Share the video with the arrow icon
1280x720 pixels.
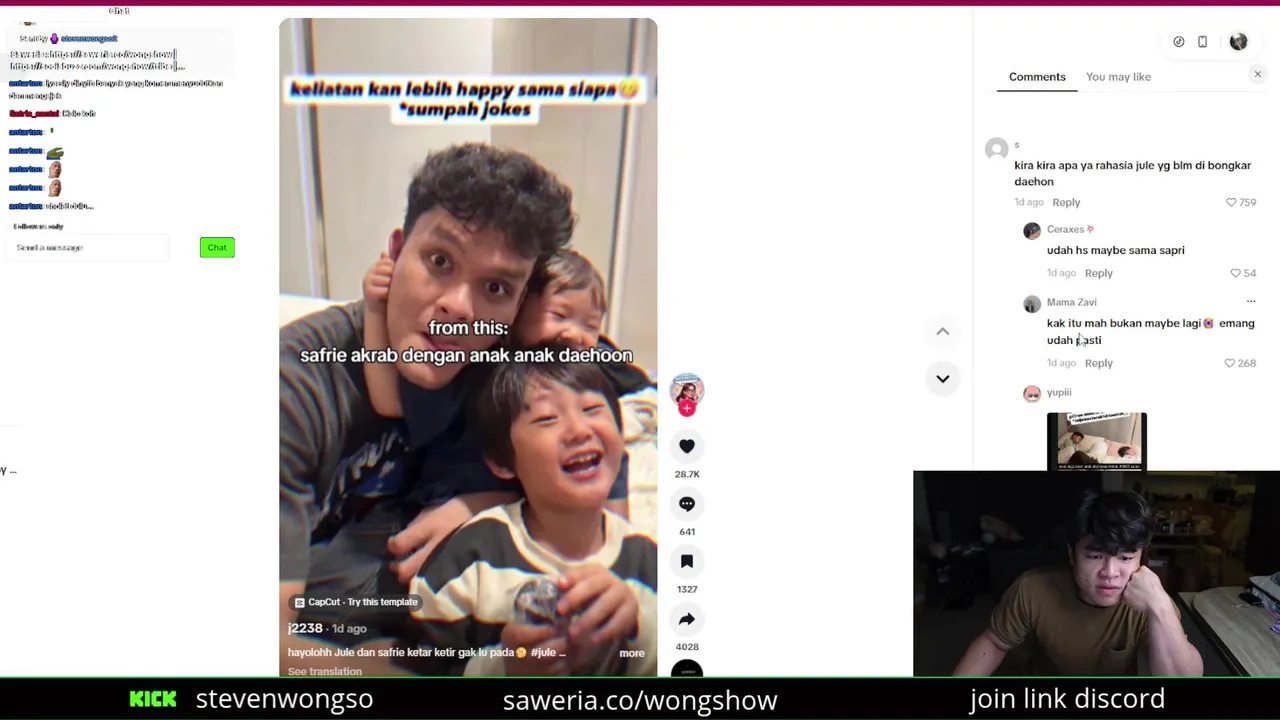pyautogui.click(x=687, y=620)
